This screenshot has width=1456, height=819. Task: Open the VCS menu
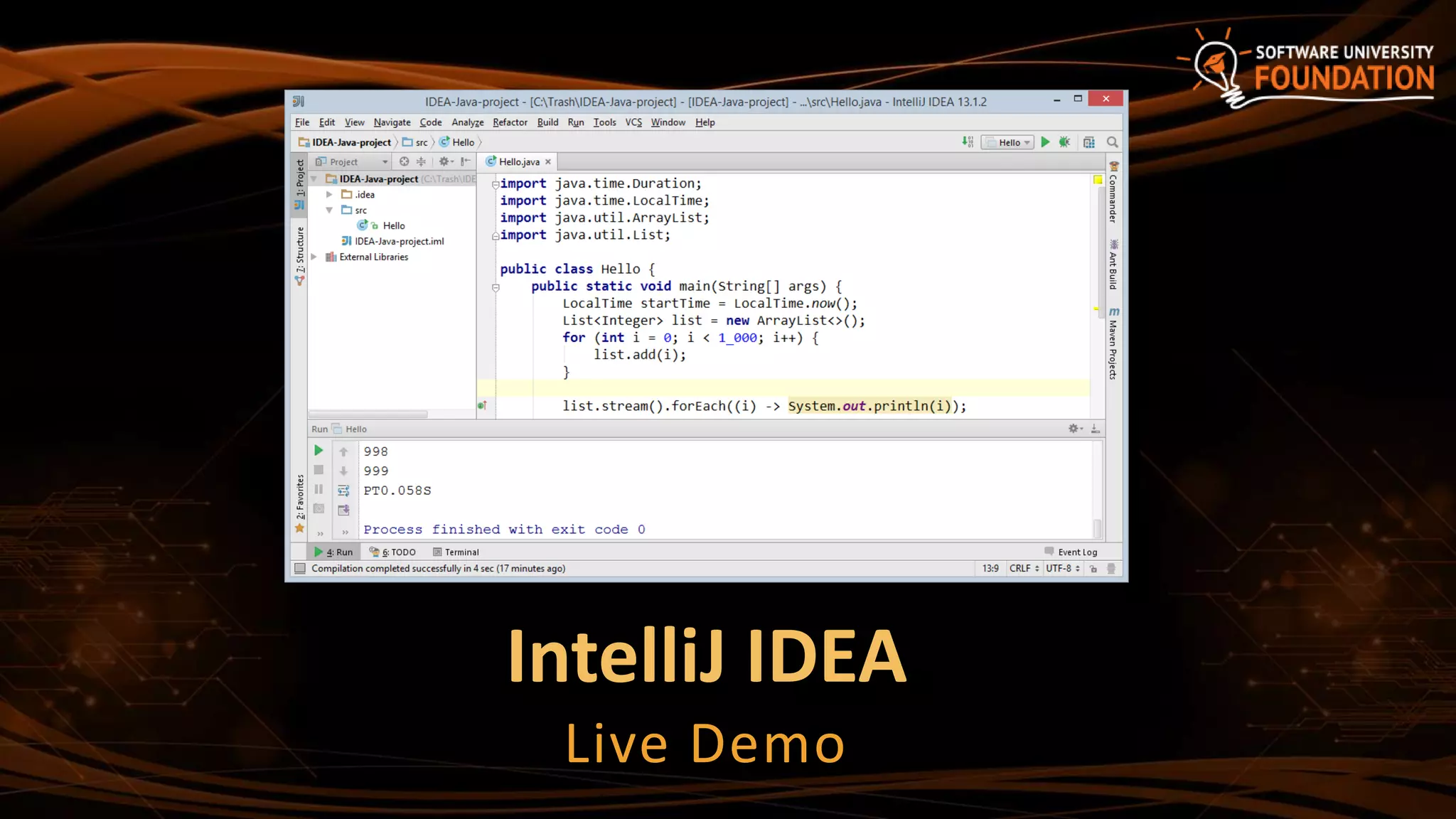pyautogui.click(x=633, y=122)
